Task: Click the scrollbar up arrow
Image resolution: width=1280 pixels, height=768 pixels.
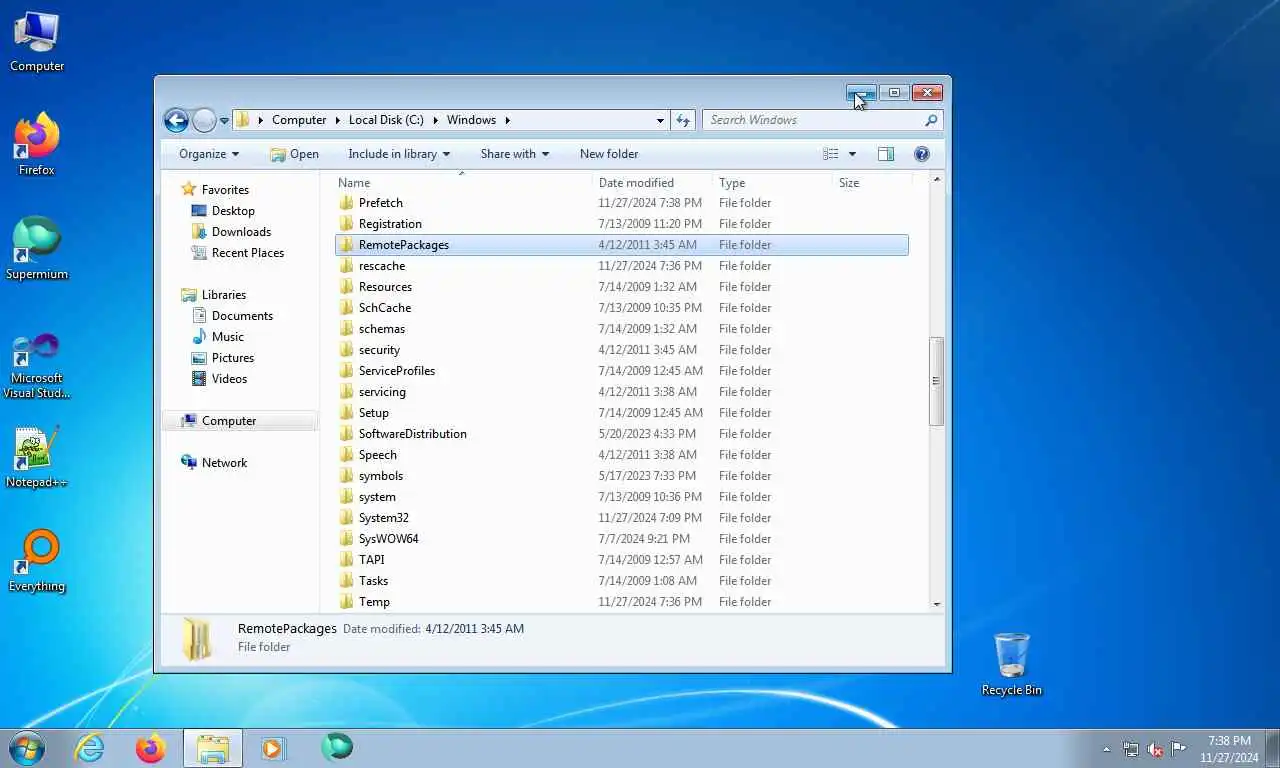Action: pyautogui.click(x=936, y=179)
